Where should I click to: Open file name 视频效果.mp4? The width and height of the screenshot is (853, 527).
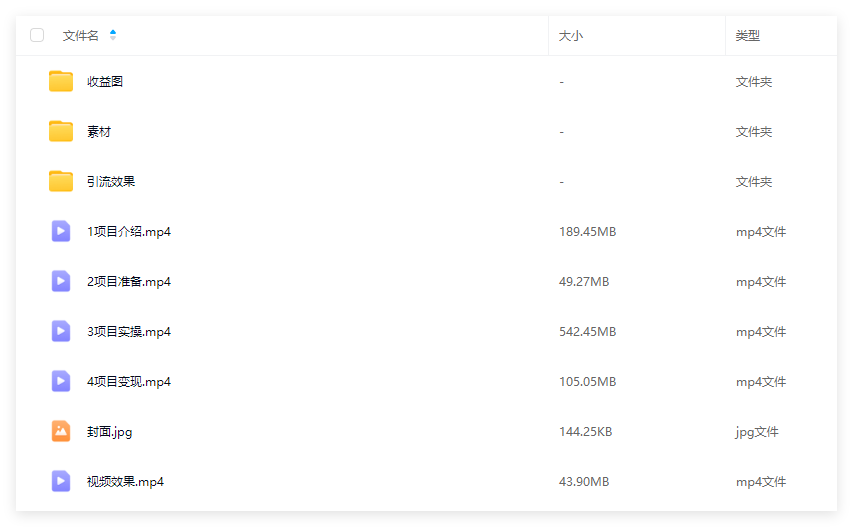coord(125,482)
